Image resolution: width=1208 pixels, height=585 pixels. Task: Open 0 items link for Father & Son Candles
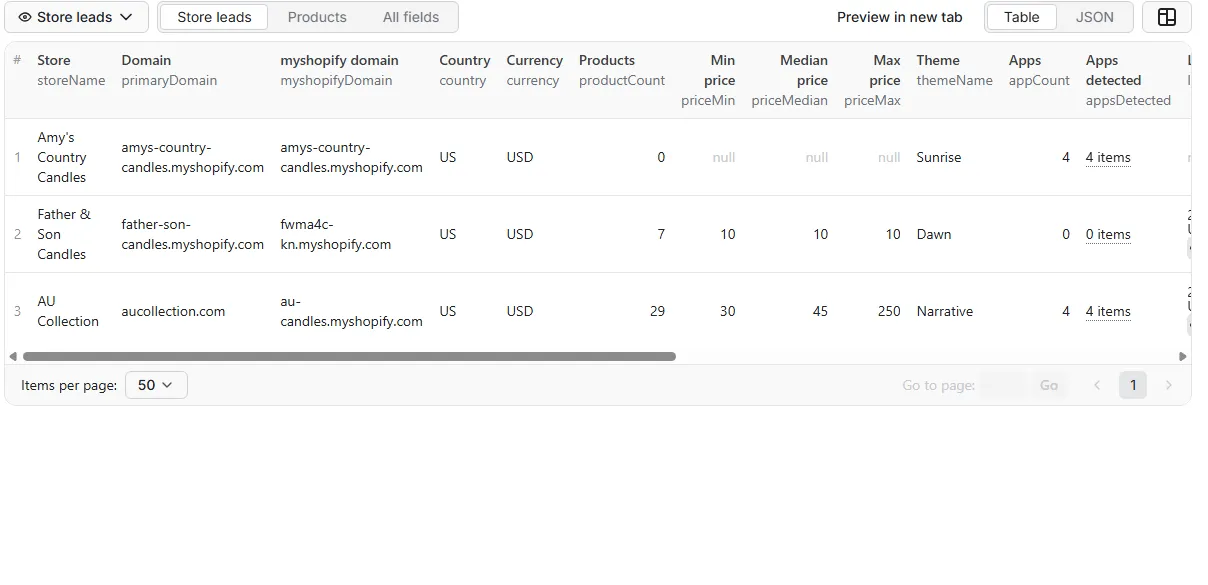pos(1108,234)
